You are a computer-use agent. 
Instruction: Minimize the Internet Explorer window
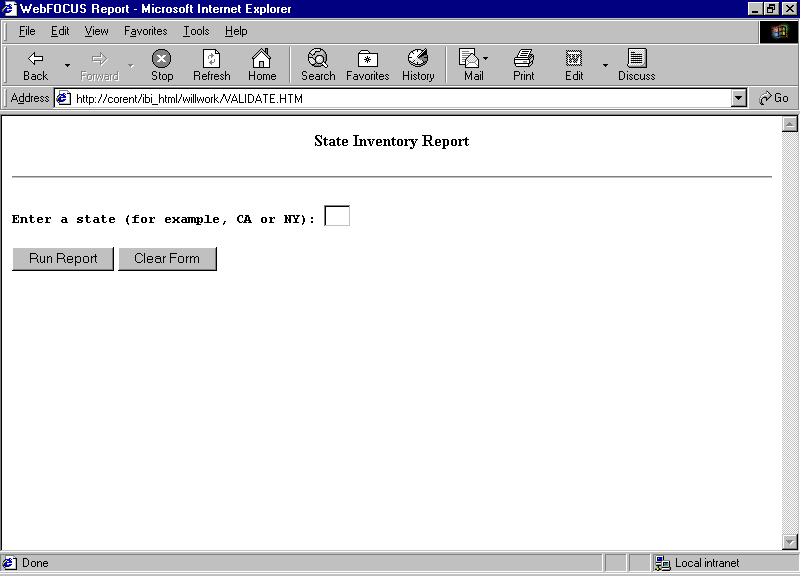click(x=755, y=9)
